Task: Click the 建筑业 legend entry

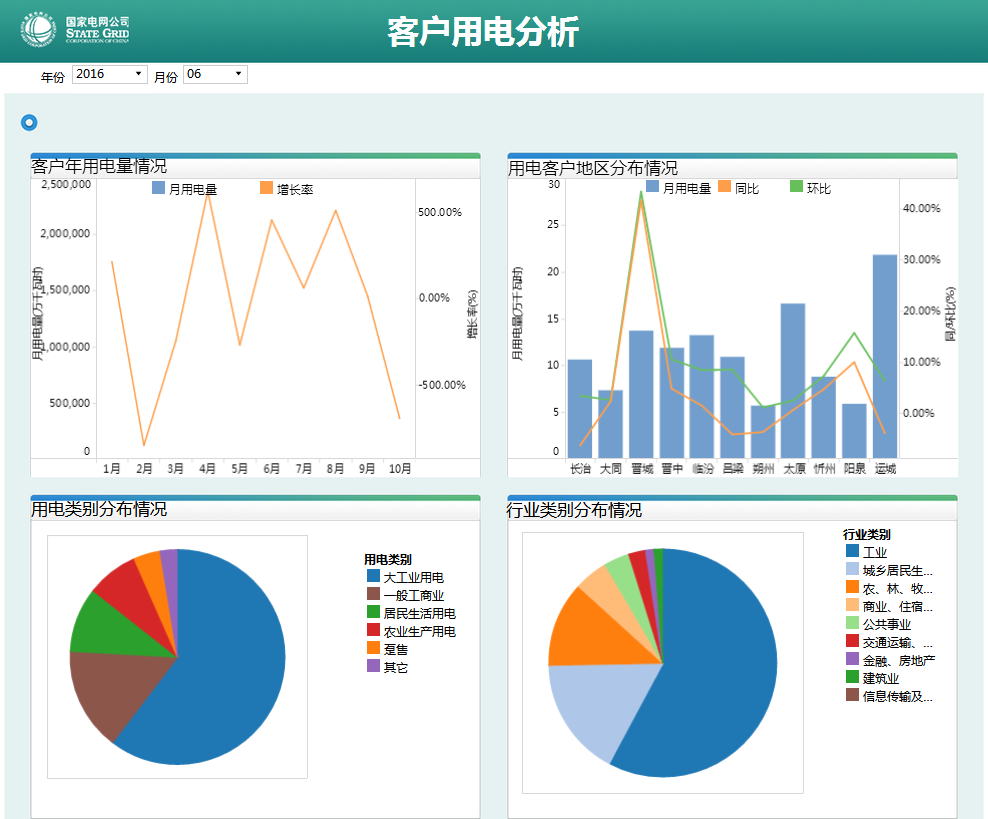Action: pyautogui.click(x=880, y=677)
